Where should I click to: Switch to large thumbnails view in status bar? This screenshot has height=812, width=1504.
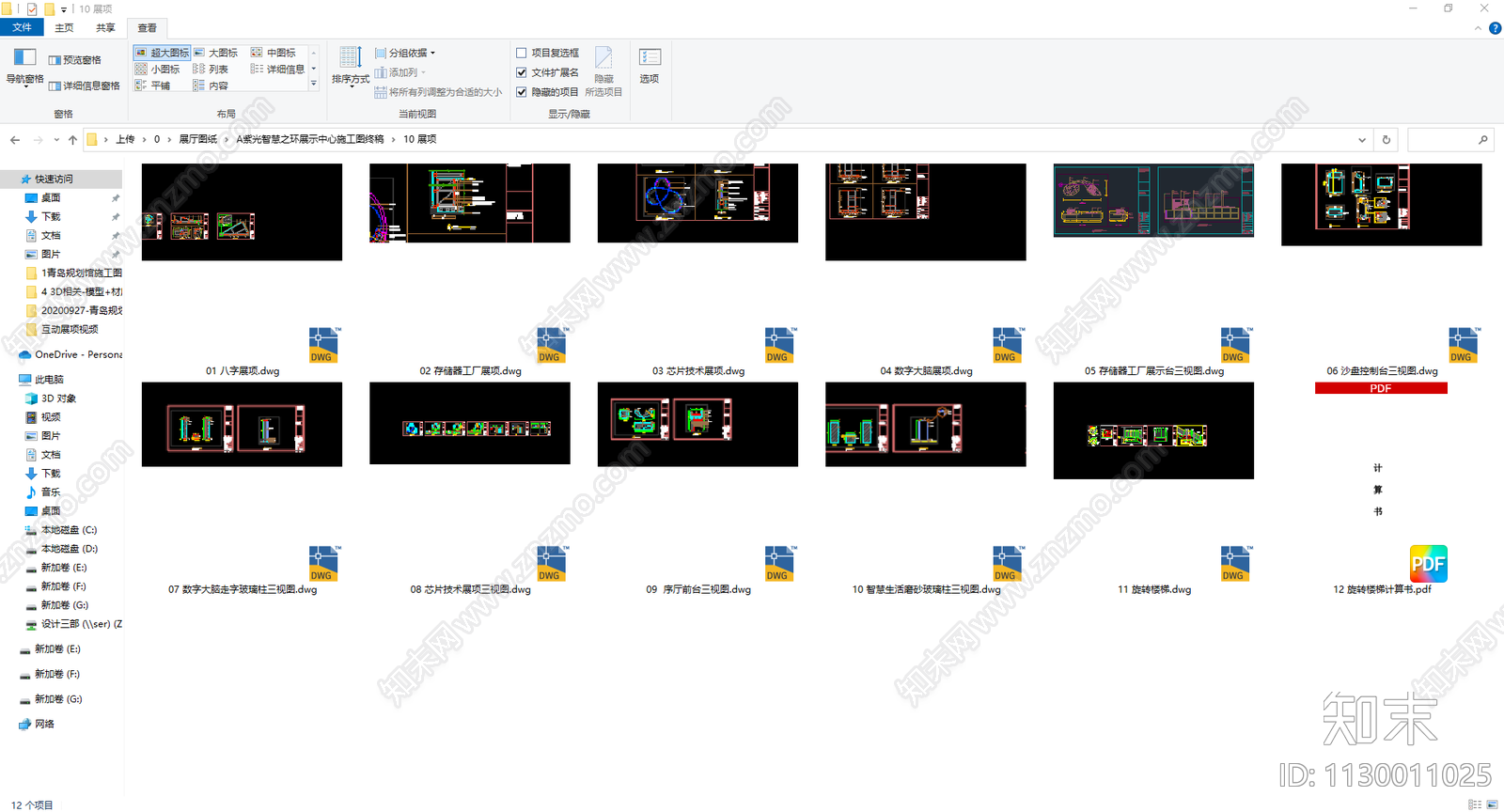(1492, 804)
